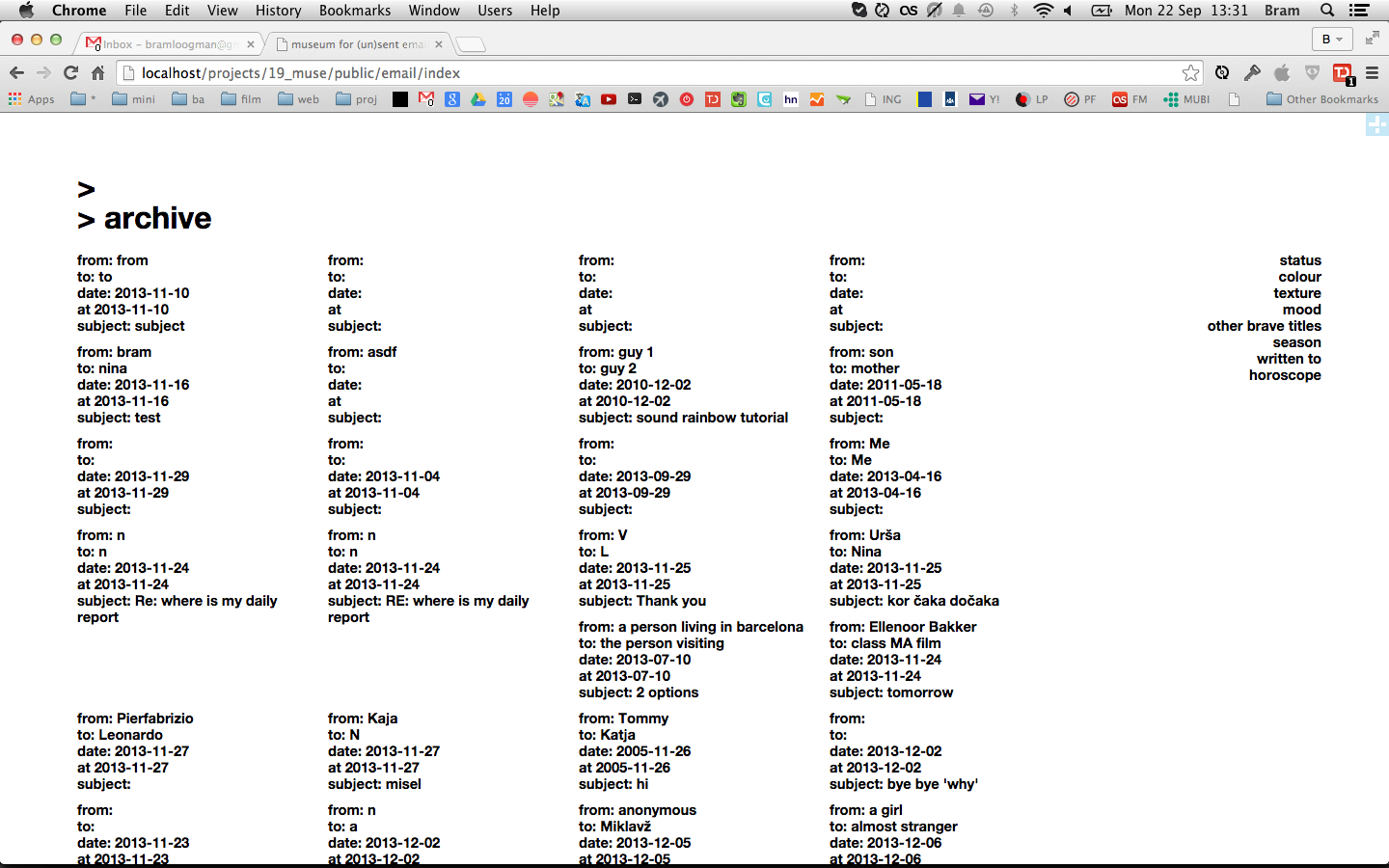The width and height of the screenshot is (1389, 868).
Task: Open the Hacker News bookmark
Action: 791,99
